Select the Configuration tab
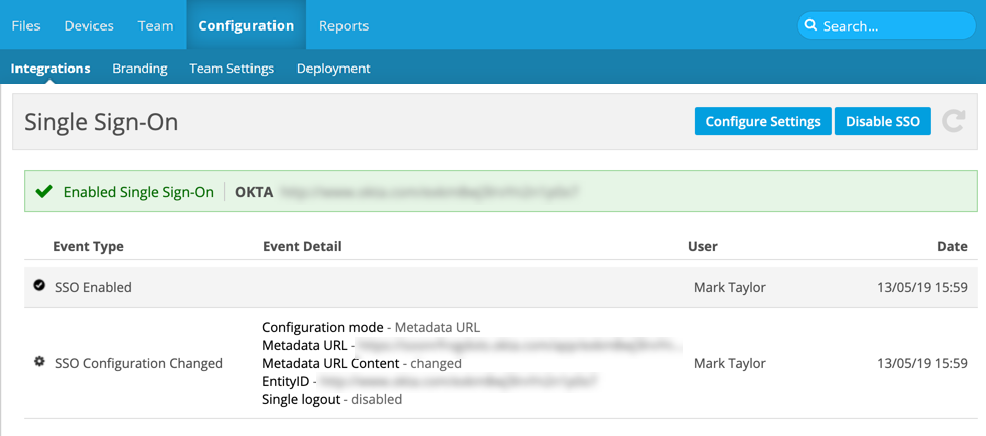 pyautogui.click(x=246, y=26)
